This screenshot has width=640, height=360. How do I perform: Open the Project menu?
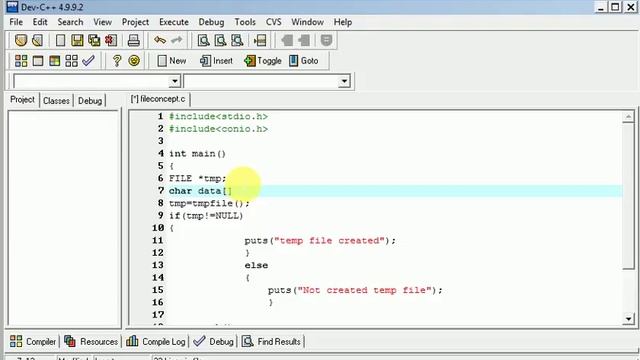135,22
